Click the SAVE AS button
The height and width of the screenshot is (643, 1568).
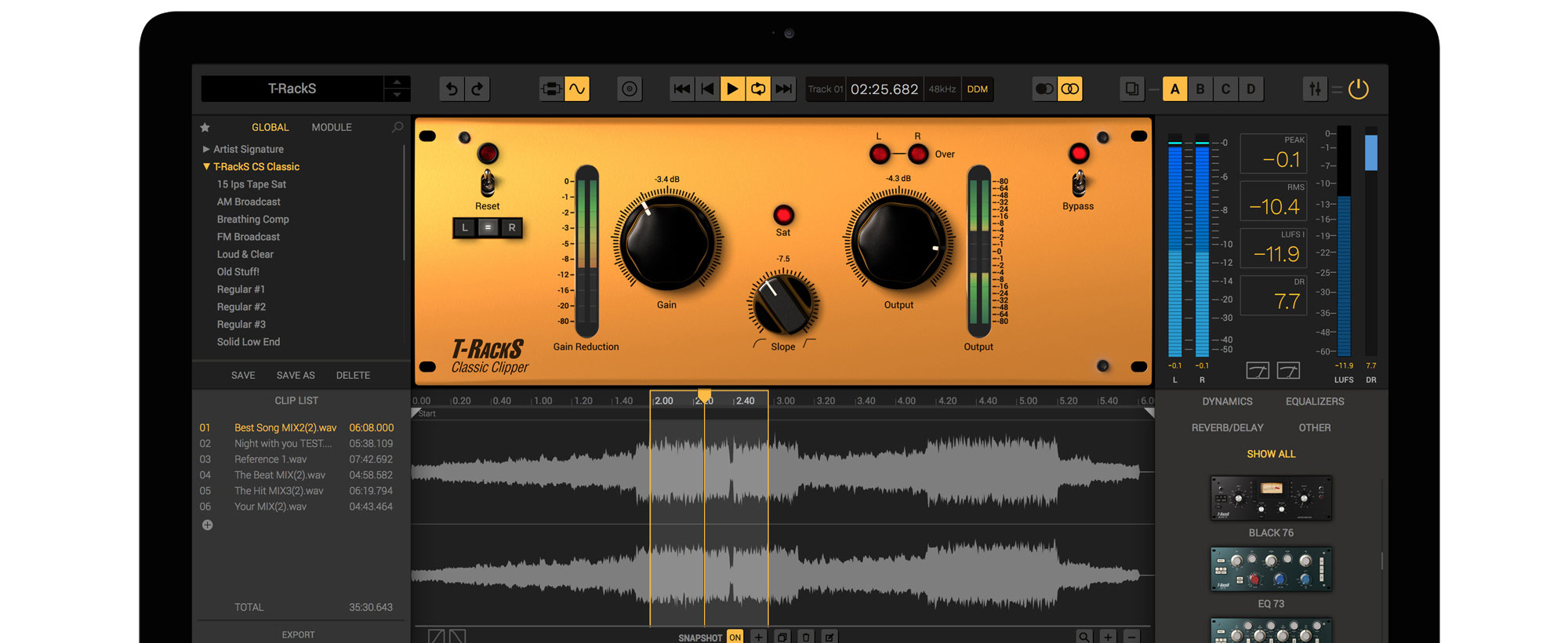point(296,376)
